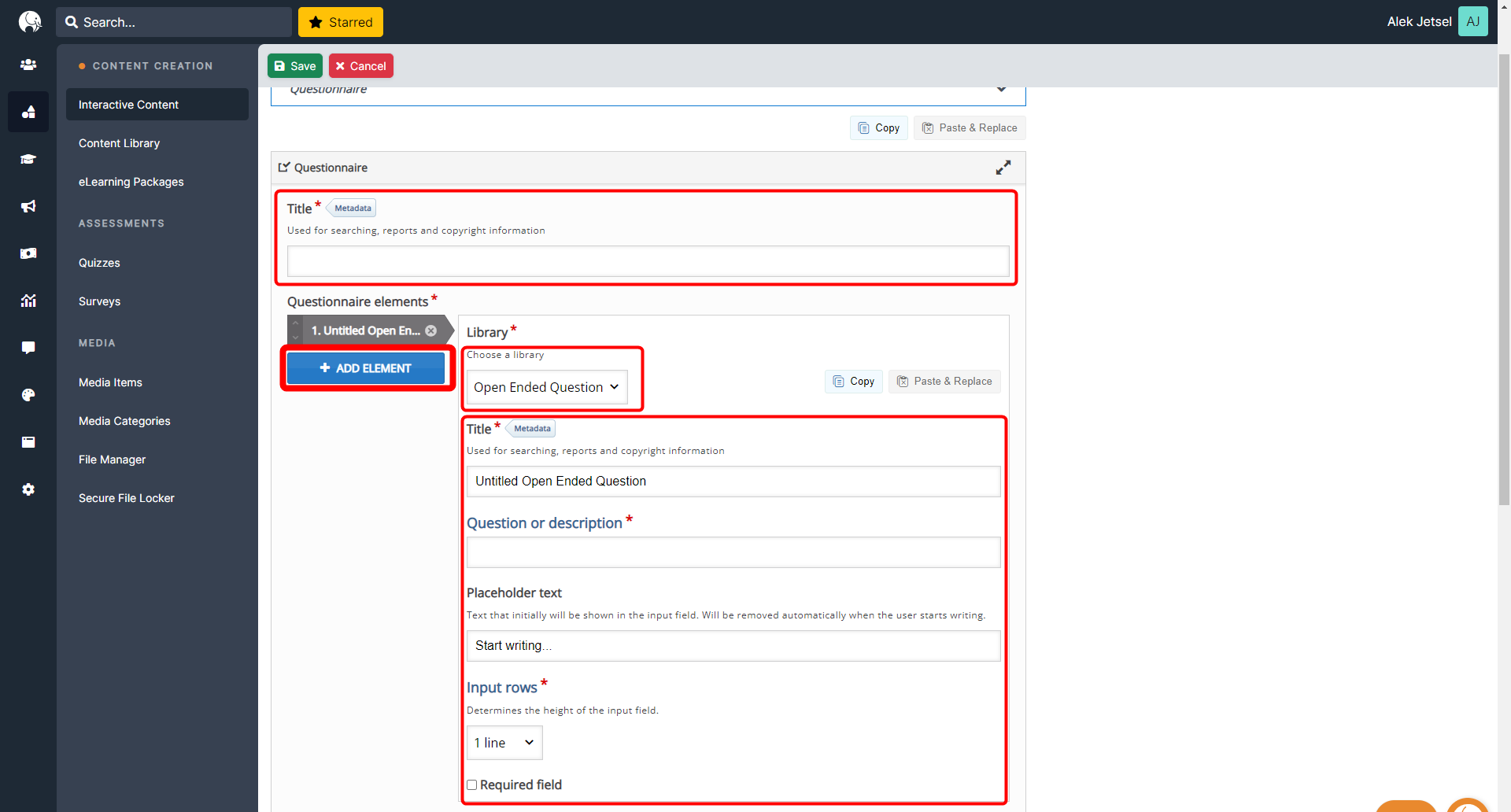Screen dimensions: 1511x812
Task: Open the megaphone sidebar icon
Action: (28, 206)
